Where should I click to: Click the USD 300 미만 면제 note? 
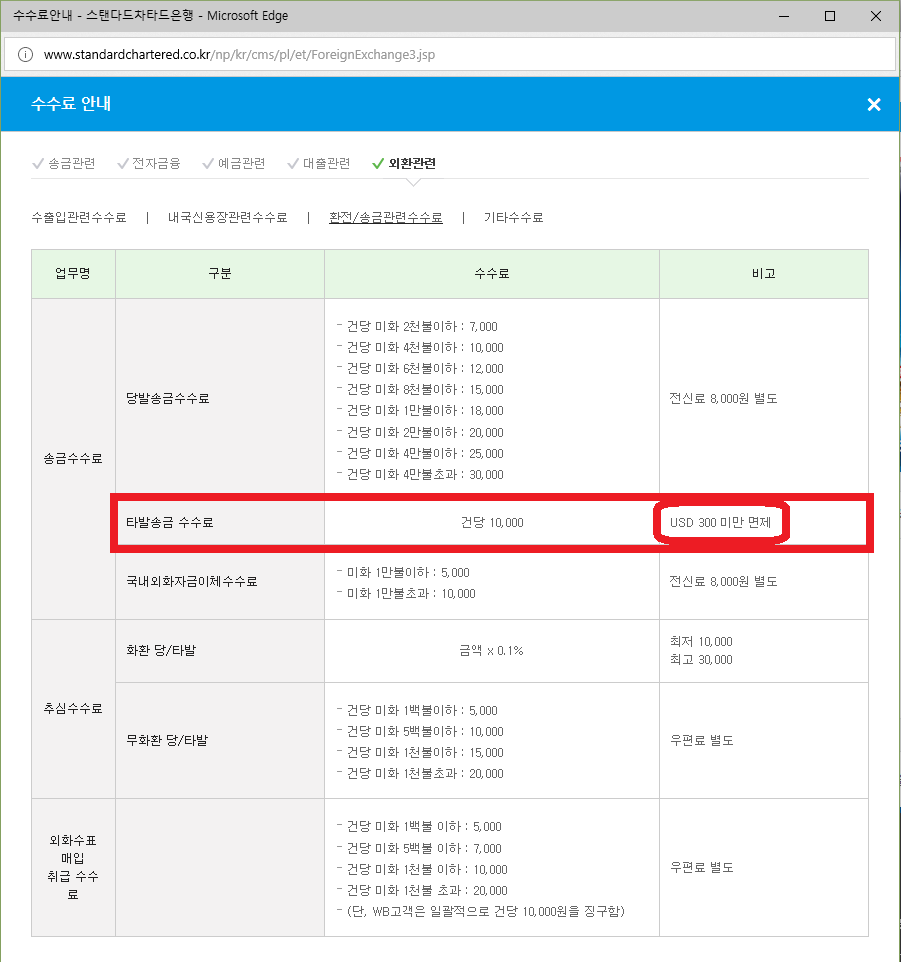click(720, 523)
